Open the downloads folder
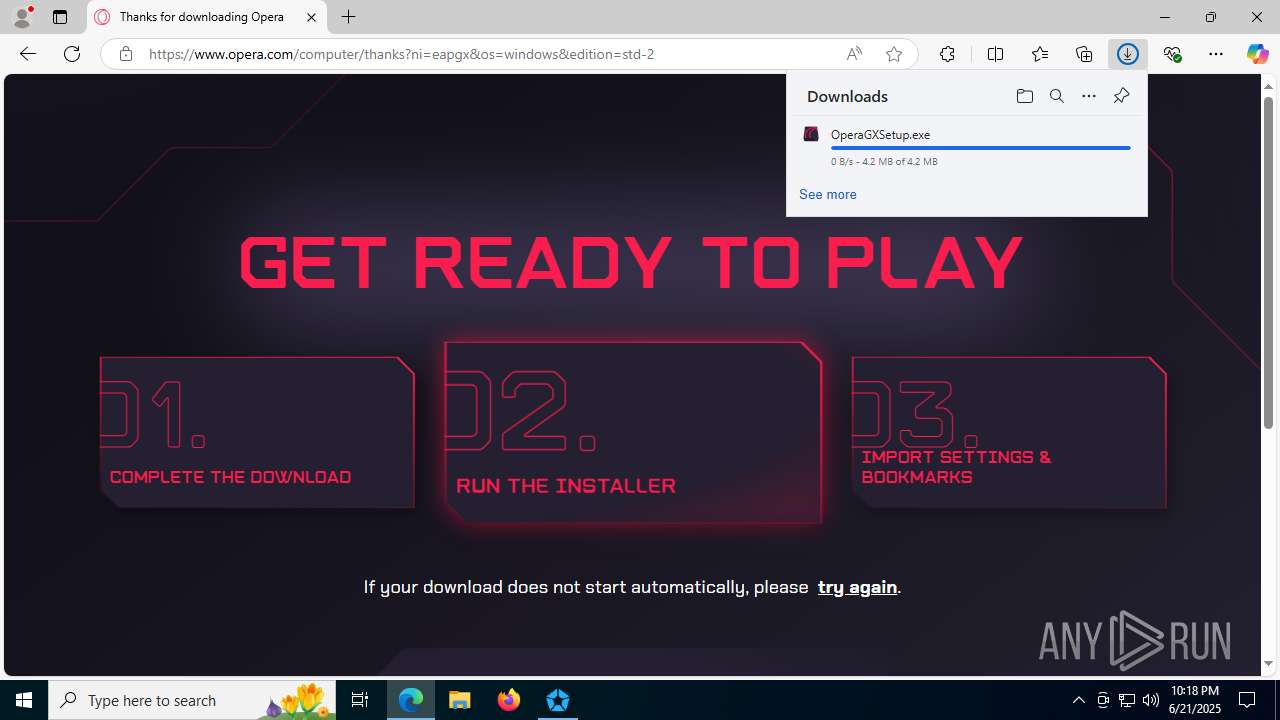The height and width of the screenshot is (720, 1280). coord(1024,96)
